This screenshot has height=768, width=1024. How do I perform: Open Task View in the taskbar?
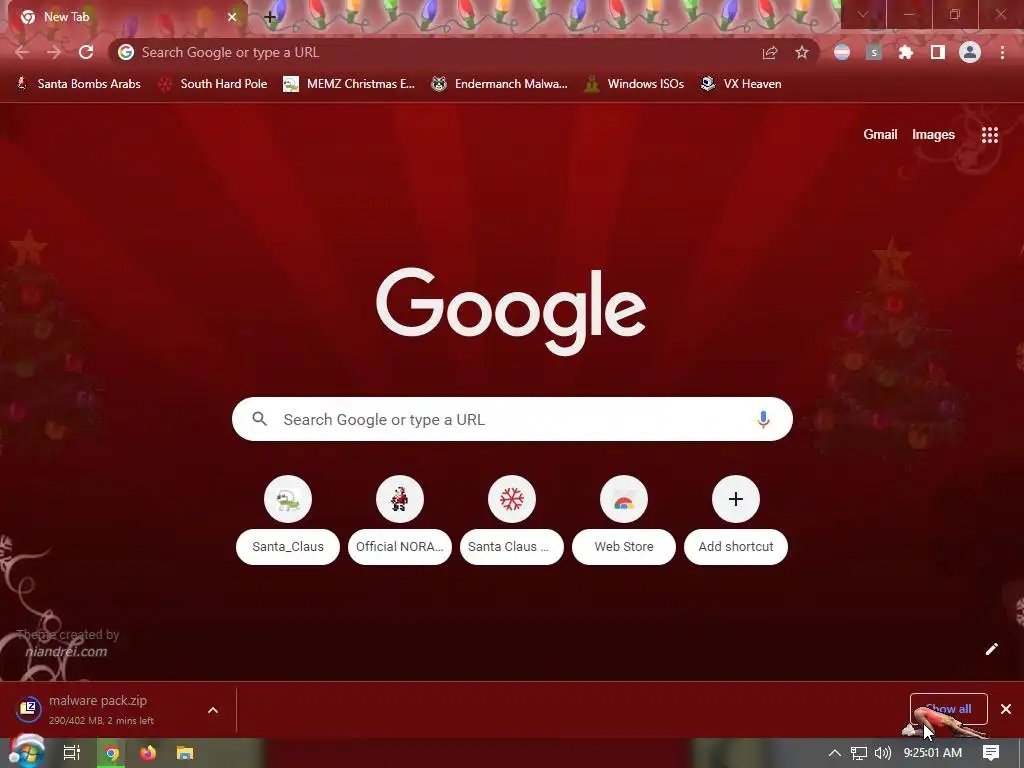click(x=71, y=753)
